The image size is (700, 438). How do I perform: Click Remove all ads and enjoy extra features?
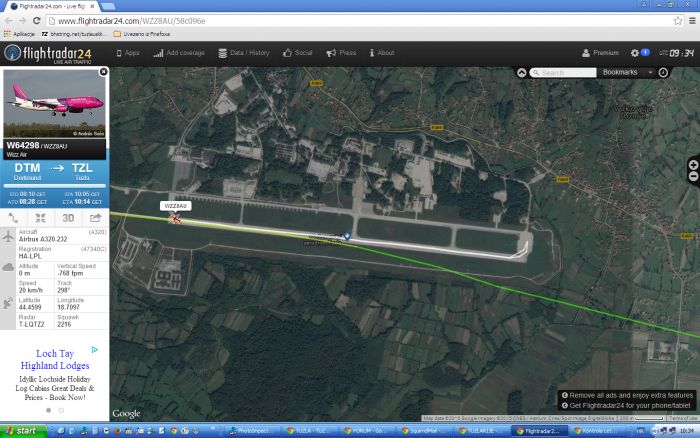pyautogui.click(x=627, y=395)
